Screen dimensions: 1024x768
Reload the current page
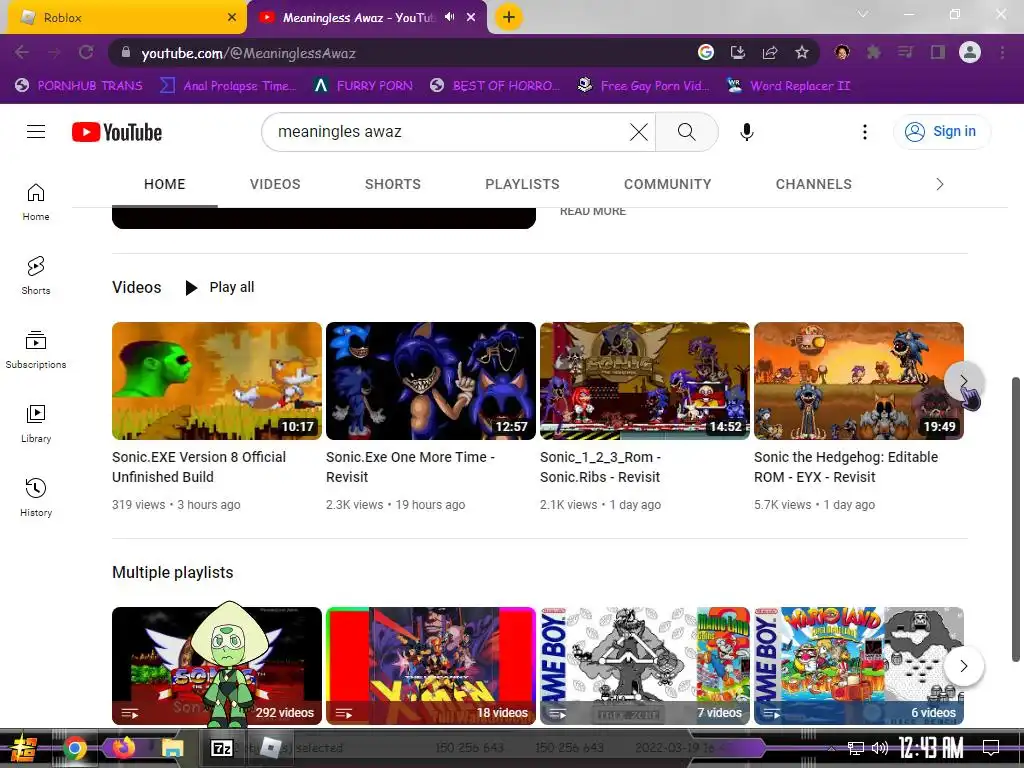[x=86, y=52]
